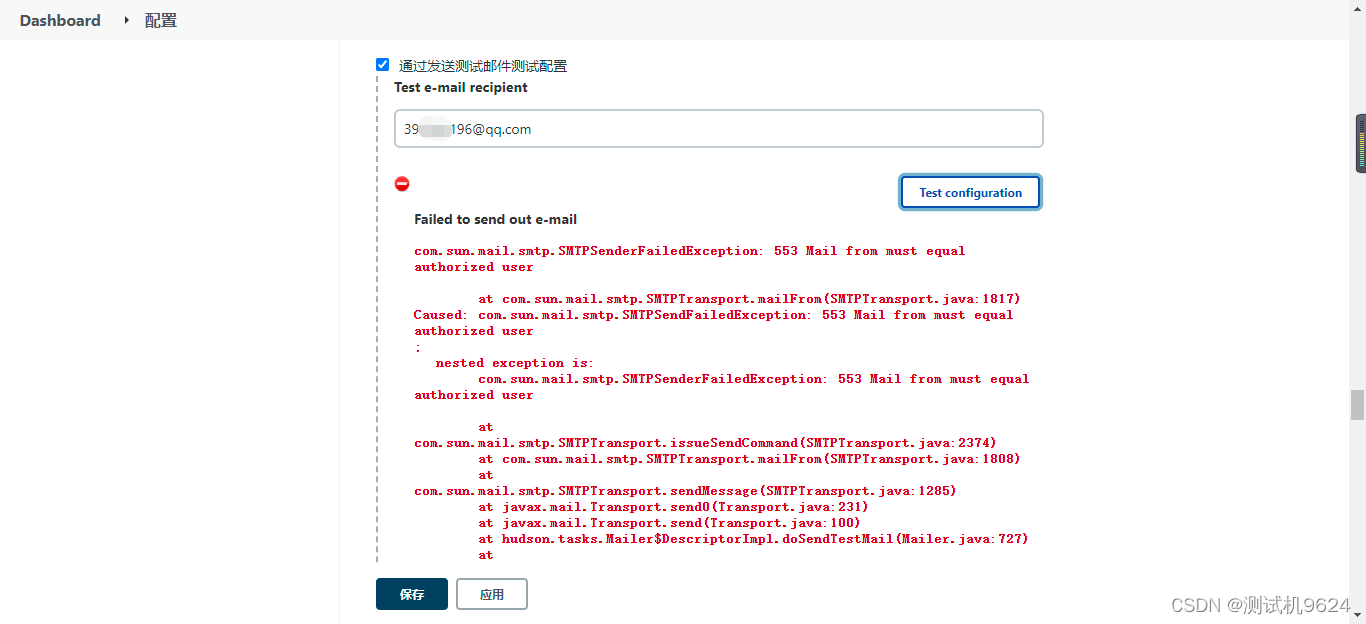Click the issueSendCommand stack trace line
The image size is (1366, 624).
(705, 443)
